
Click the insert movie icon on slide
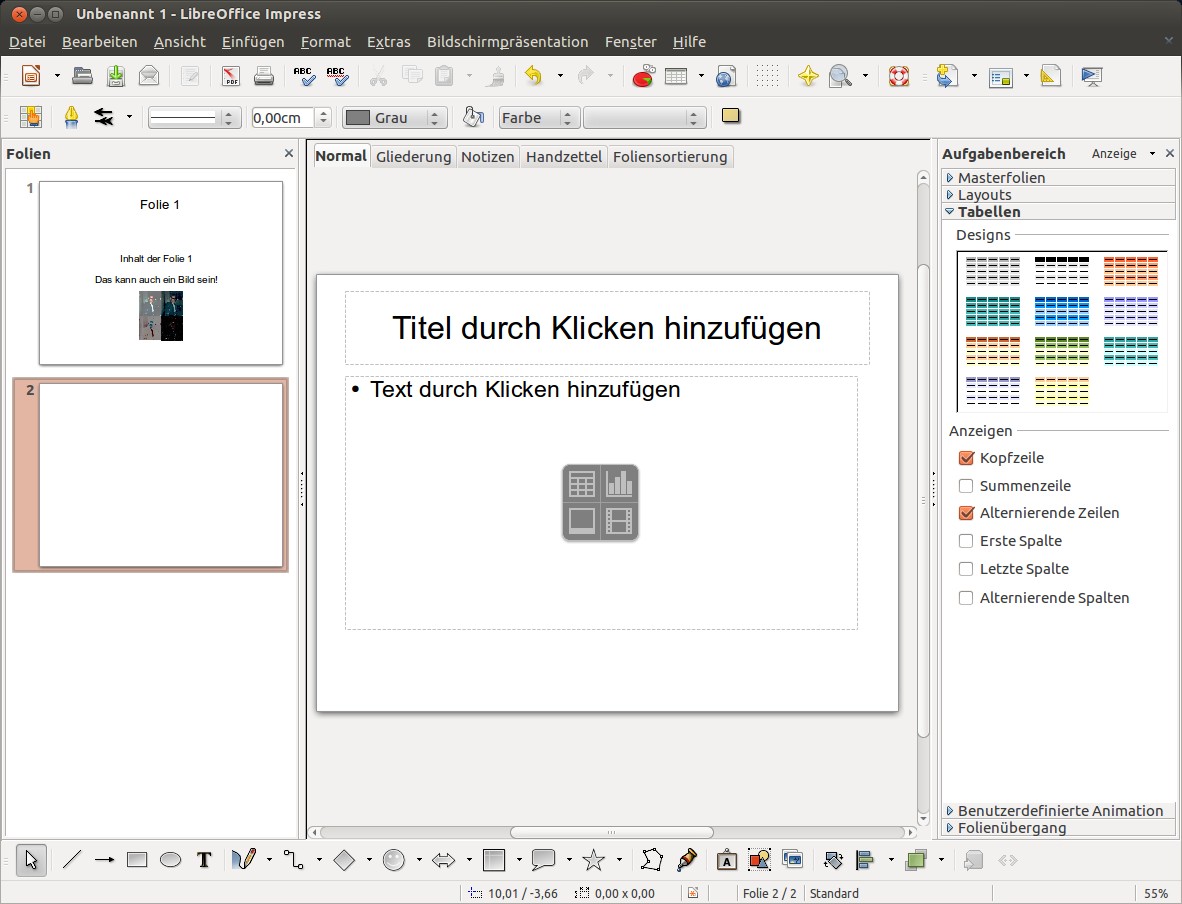tap(620, 521)
